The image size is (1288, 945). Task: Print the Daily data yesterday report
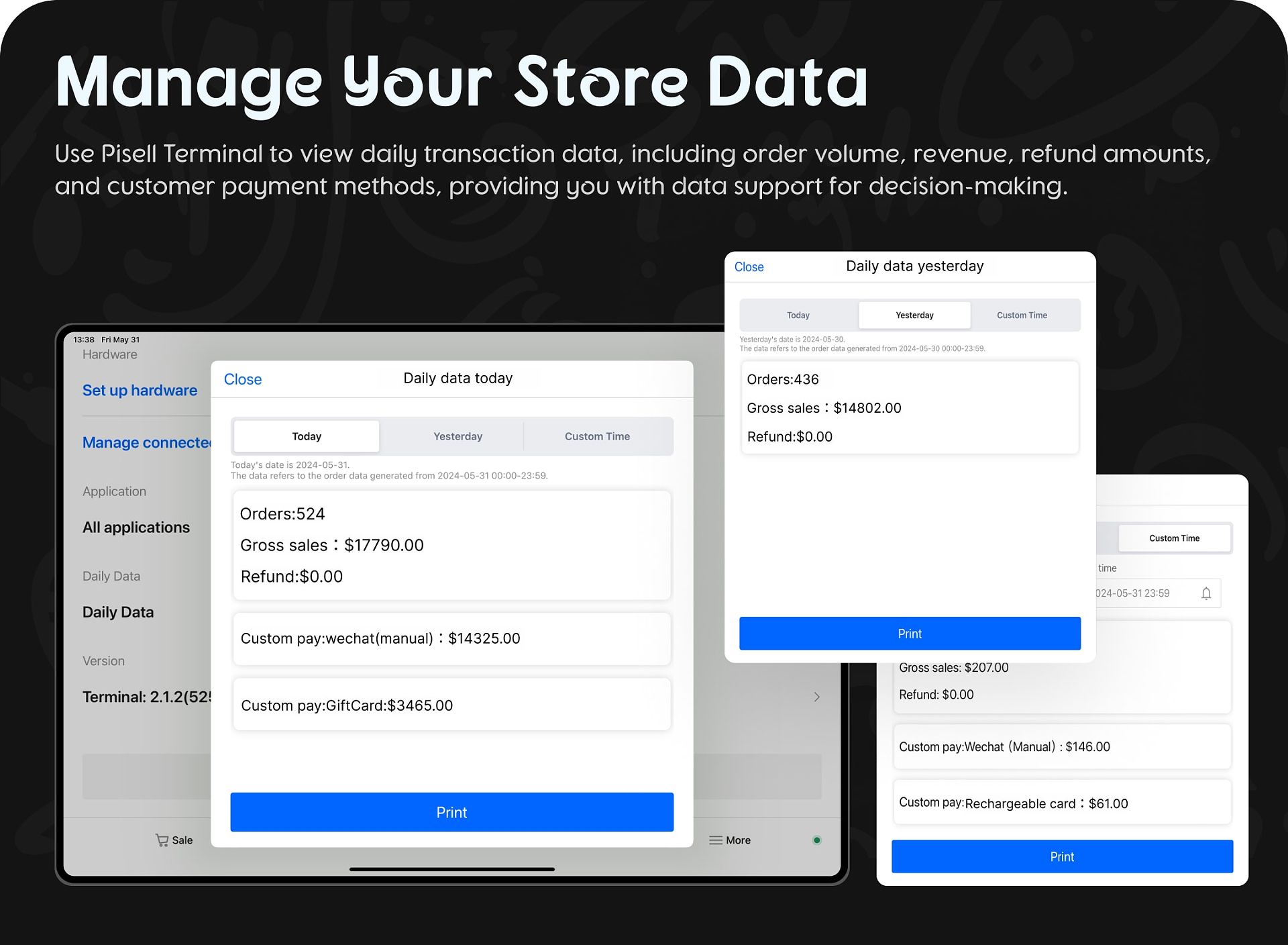click(910, 634)
